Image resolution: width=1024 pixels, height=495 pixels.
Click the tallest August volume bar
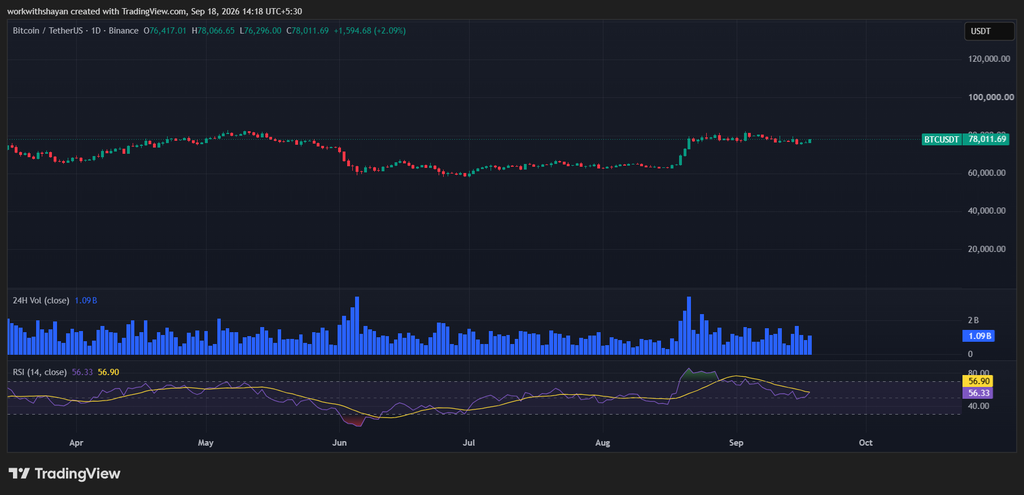coord(688,325)
